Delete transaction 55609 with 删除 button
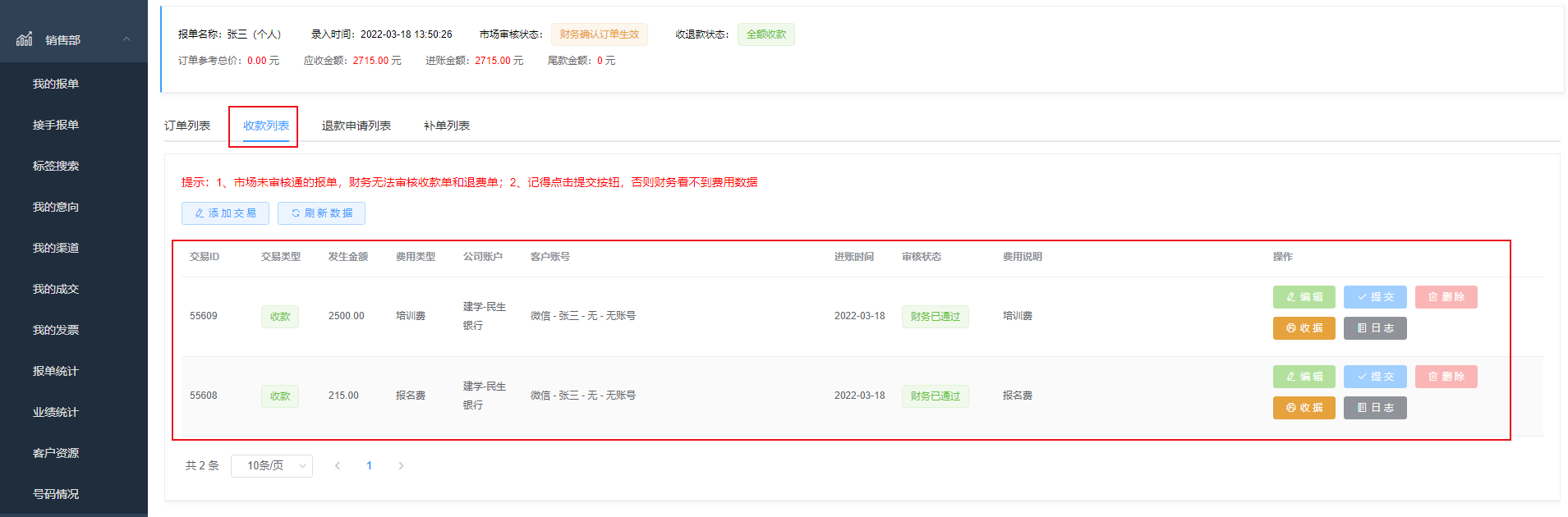This screenshot has height=517, width=1568. 1446,297
